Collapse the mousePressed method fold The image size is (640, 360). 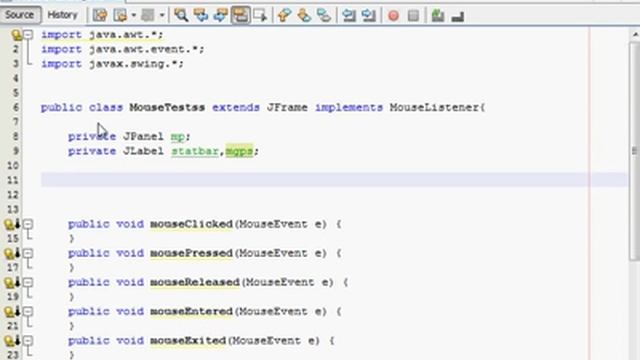click(x=28, y=253)
